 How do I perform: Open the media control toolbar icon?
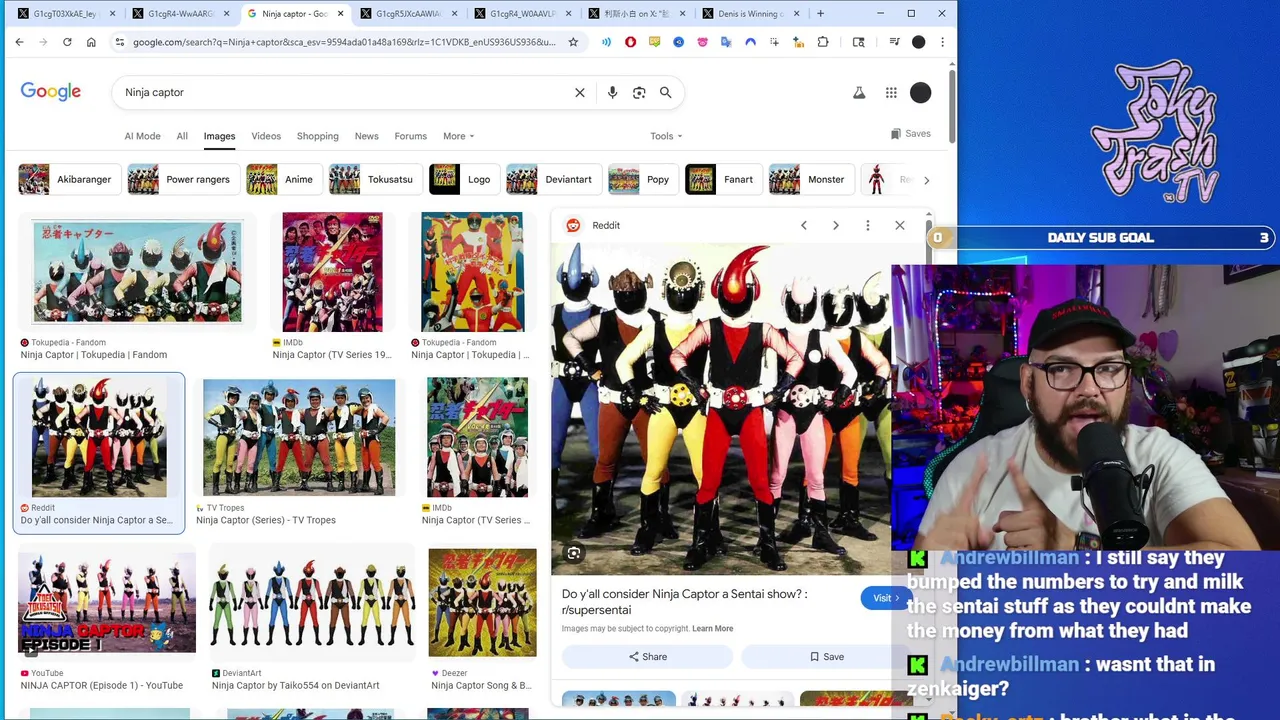pos(894,42)
